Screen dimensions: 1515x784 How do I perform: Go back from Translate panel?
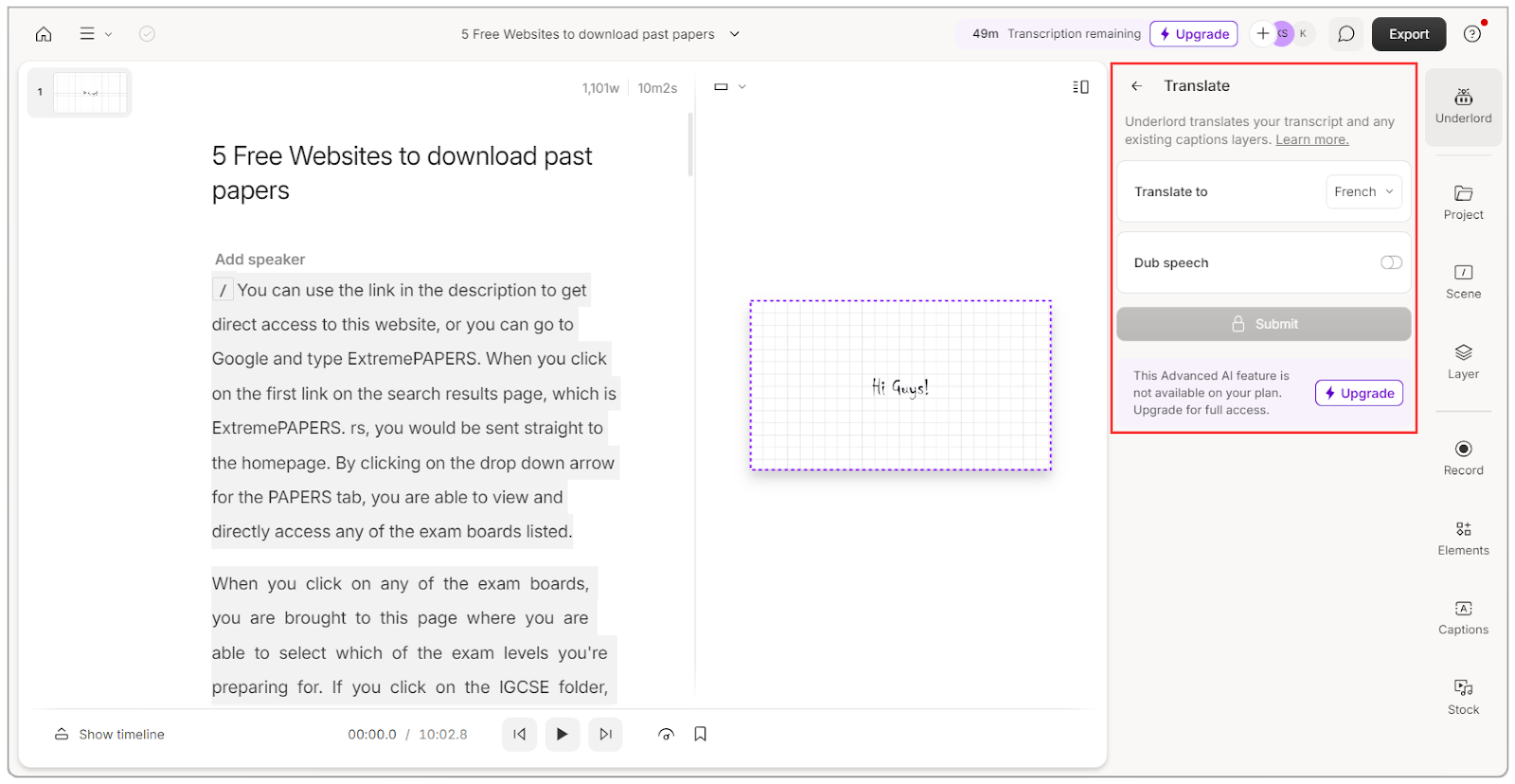point(1136,86)
